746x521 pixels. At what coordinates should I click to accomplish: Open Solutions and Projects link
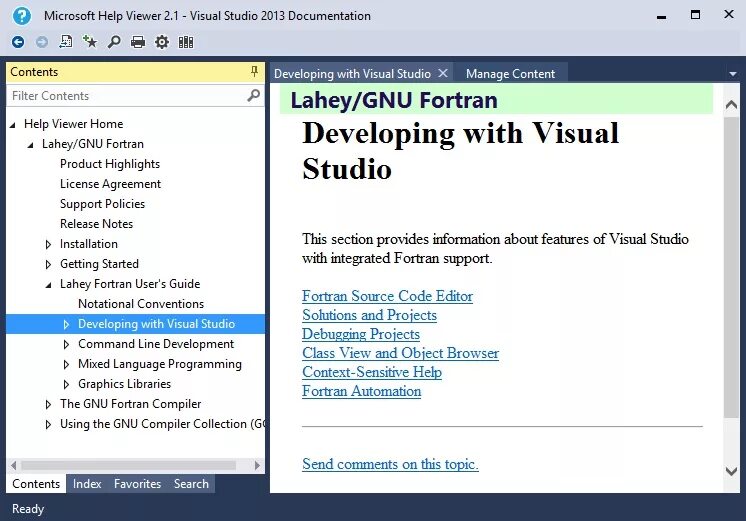369,315
